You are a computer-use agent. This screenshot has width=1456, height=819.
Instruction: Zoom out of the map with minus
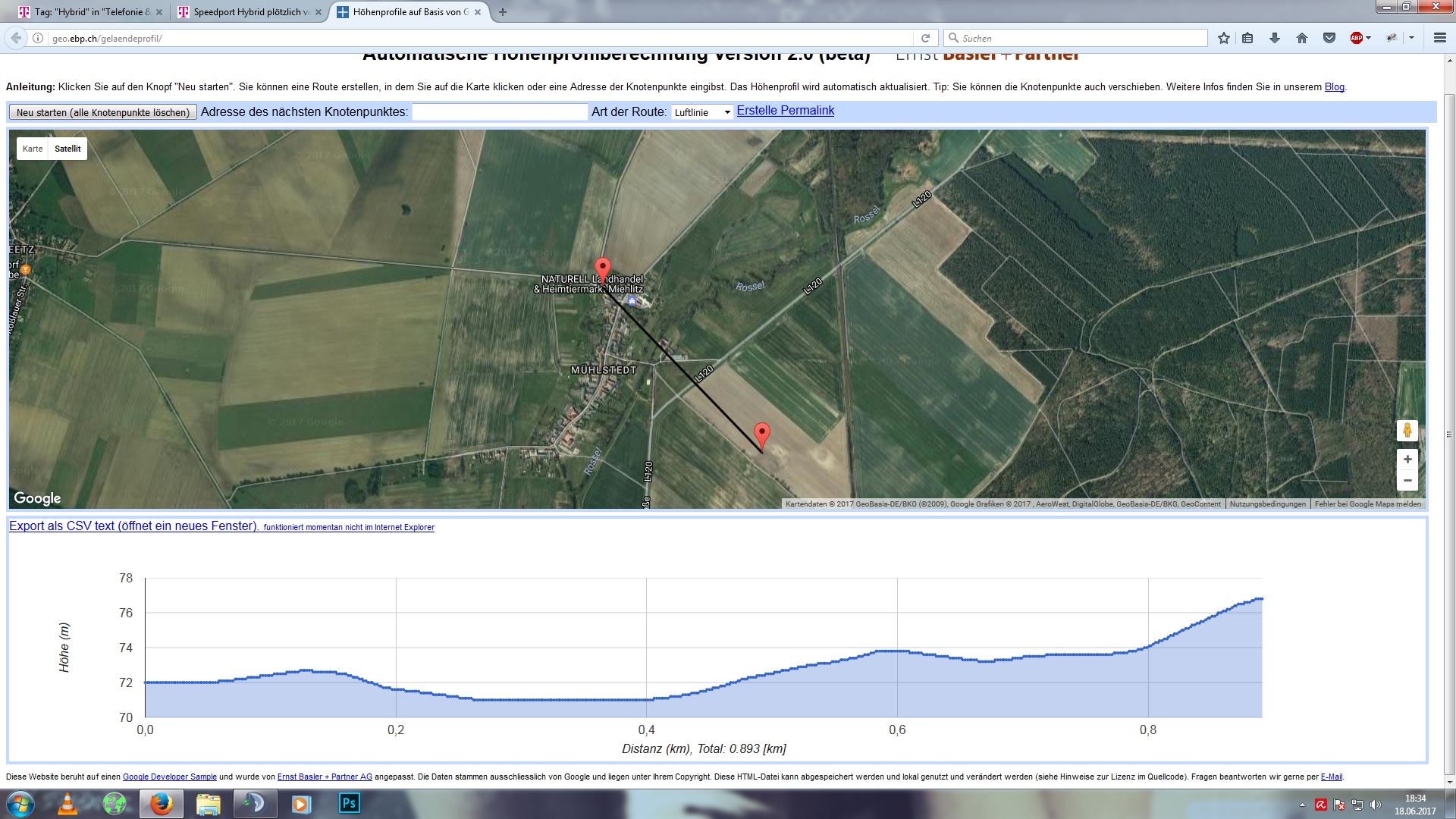click(x=1407, y=481)
